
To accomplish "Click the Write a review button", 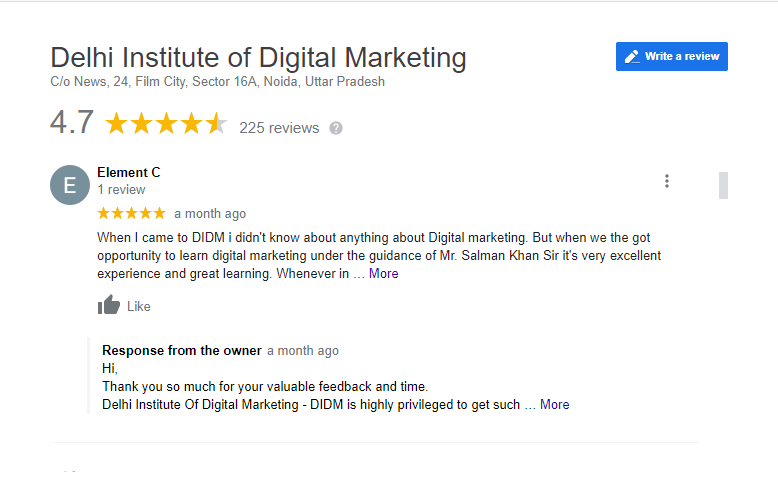I will coord(671,57).
